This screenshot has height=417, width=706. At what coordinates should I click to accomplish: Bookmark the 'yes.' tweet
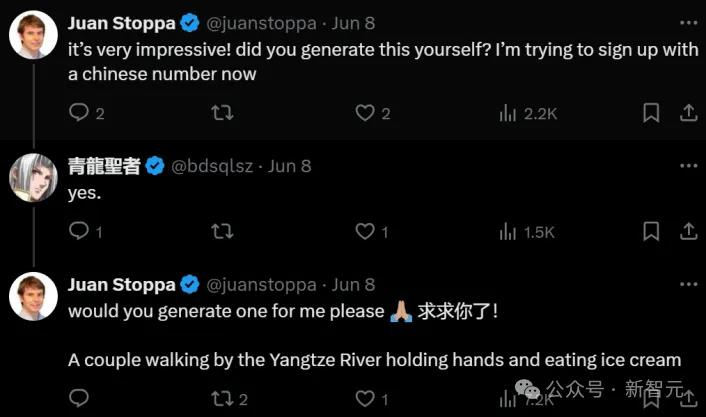point(651,232)
